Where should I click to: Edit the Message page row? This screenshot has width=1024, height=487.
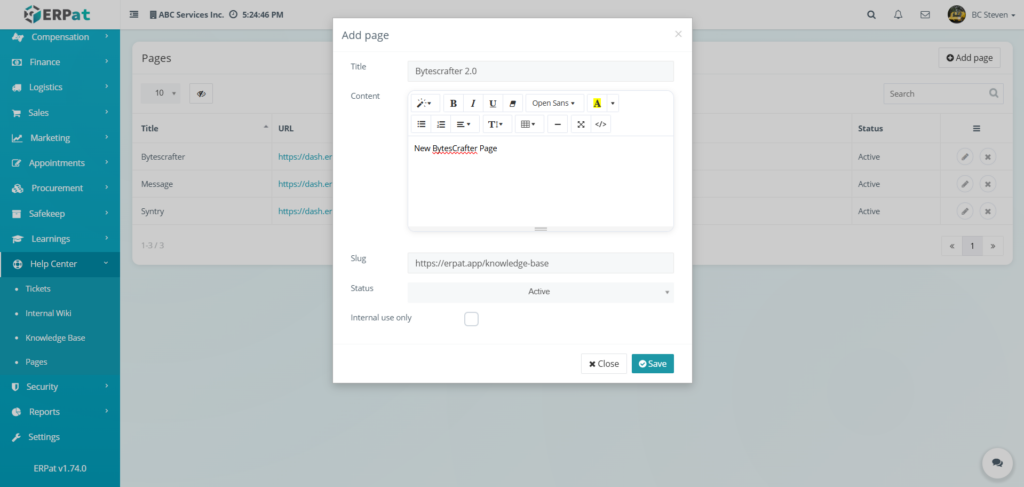click(965, 184)
